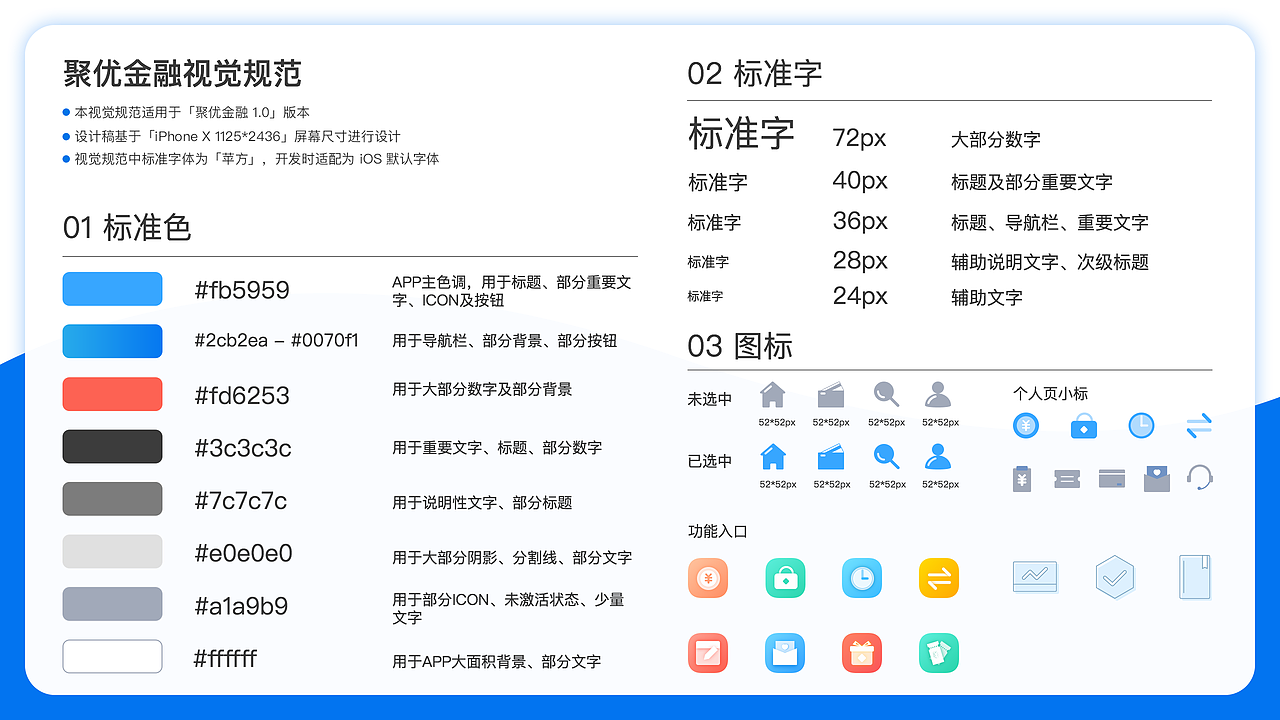Viewport: 1280px width, 720px height.
Task: Pick the blue gradient #2cb2ea – #0070f1 swatch
Action: pyautogui.click(x=112, y=341)
